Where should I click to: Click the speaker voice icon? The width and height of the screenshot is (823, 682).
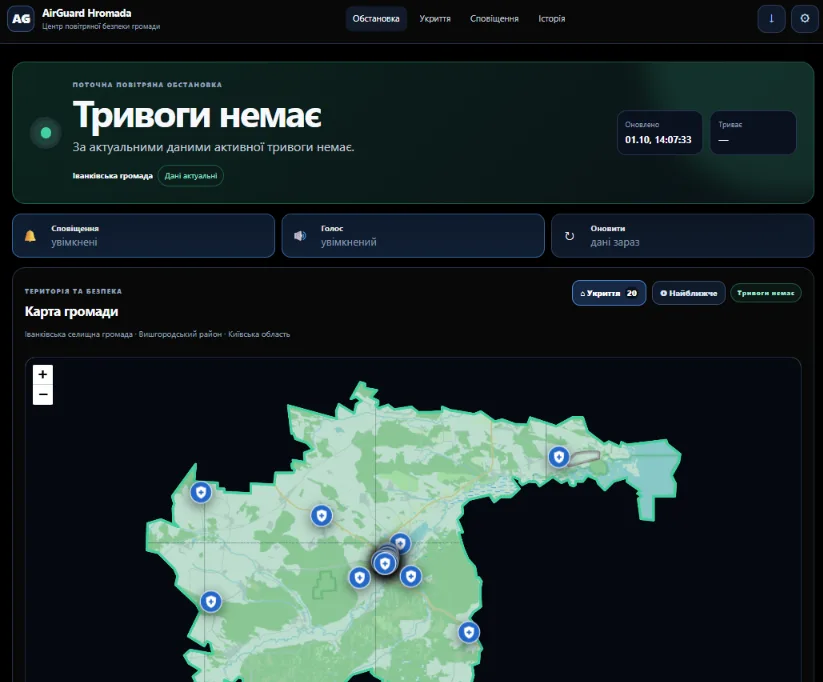click(300, 236)
